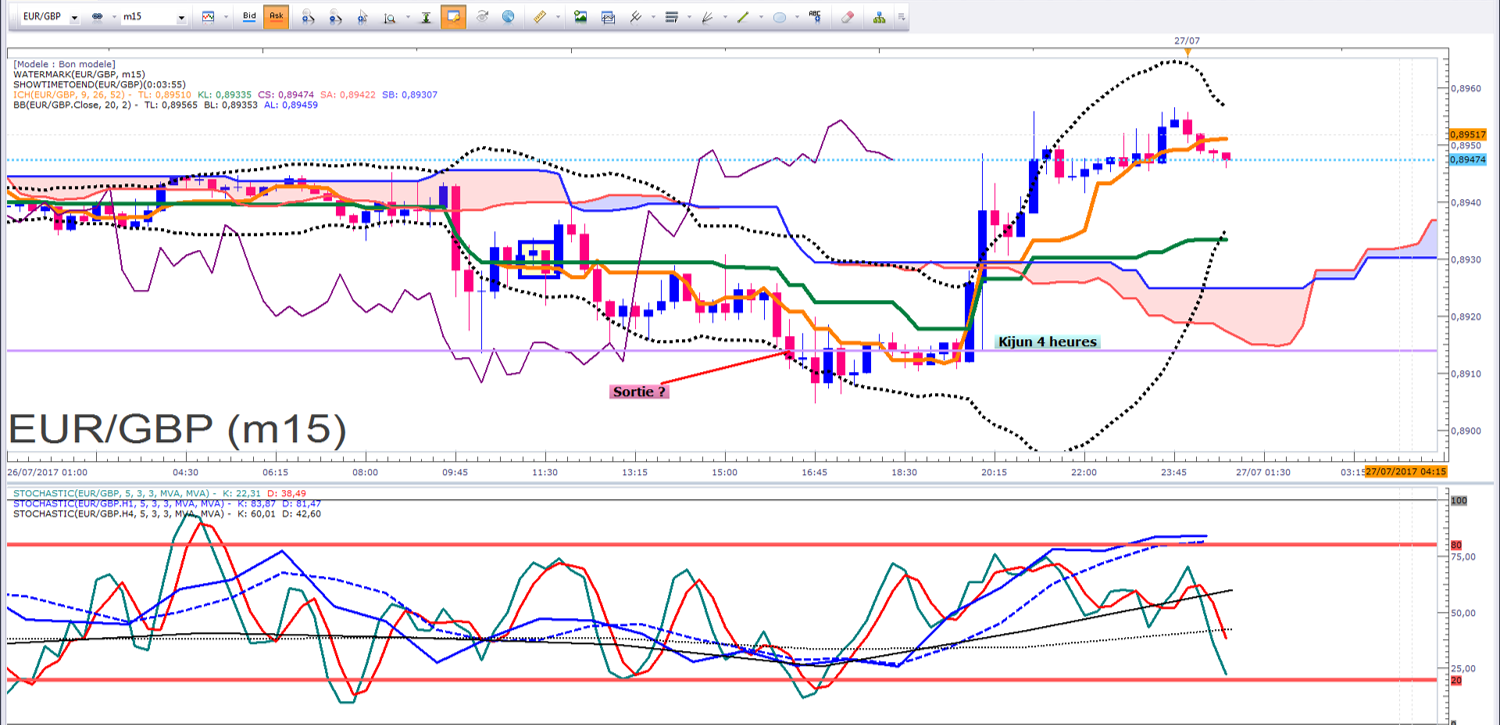Toggle the Ask price button
Viewport: 1500px width, 725px height.
pyautogui.click(x=276, y=17)
